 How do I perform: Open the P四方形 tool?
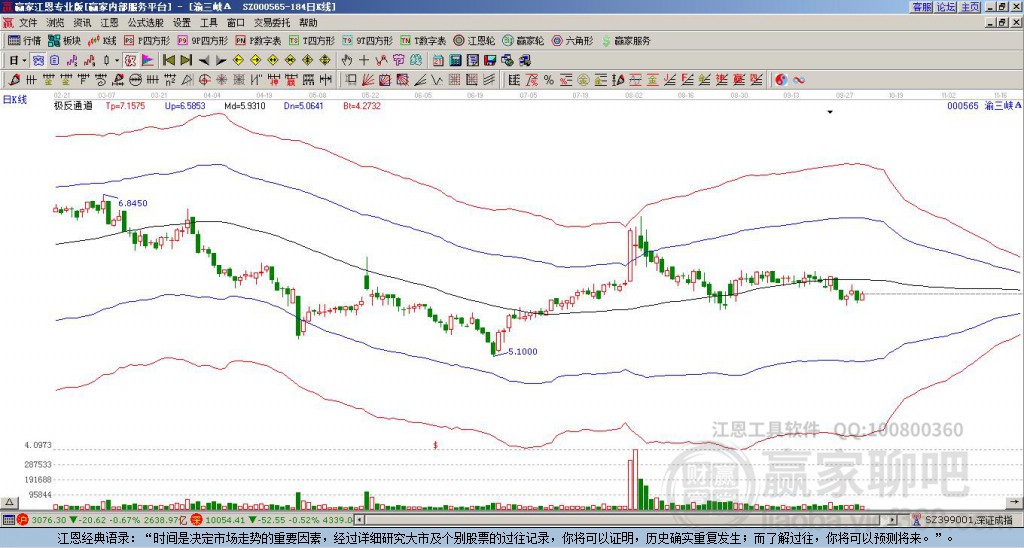[148, 40]
